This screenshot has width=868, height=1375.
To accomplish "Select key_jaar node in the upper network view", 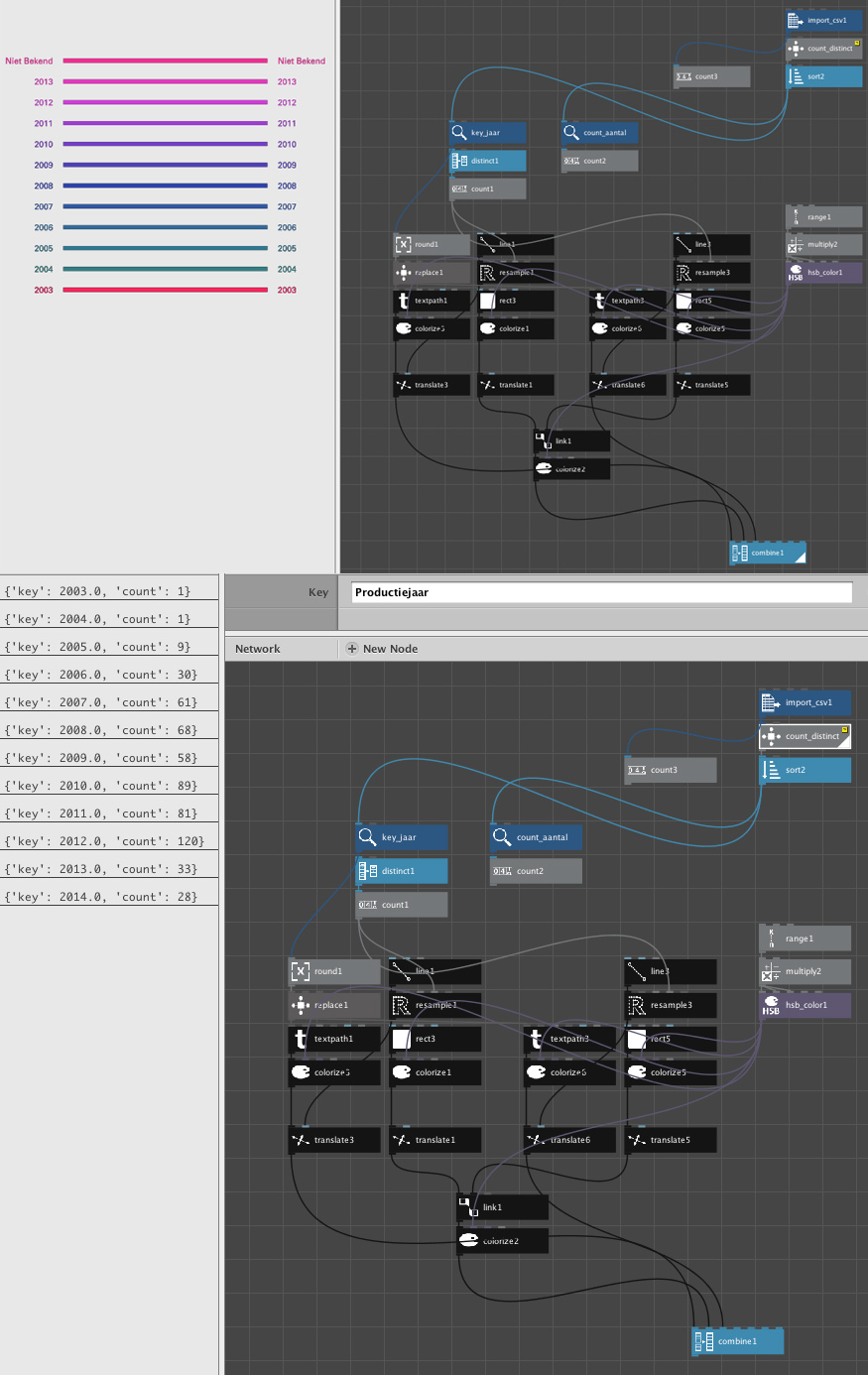I will click(x=488, y=132).
